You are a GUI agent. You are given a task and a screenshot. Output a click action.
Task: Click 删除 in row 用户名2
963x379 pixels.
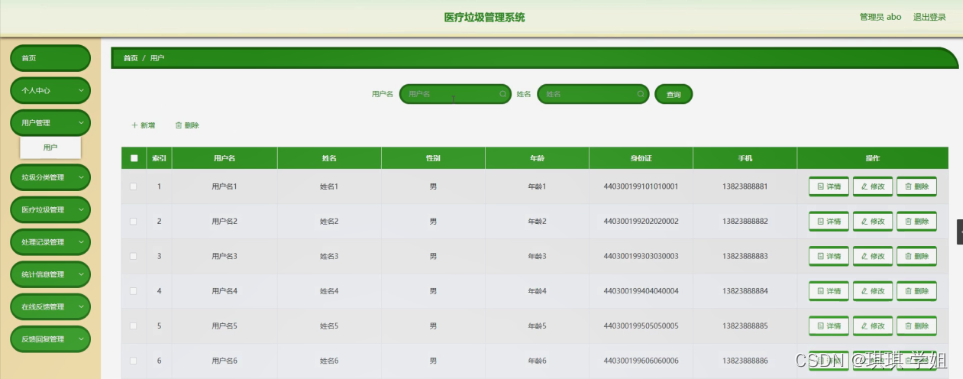(917, 221)
